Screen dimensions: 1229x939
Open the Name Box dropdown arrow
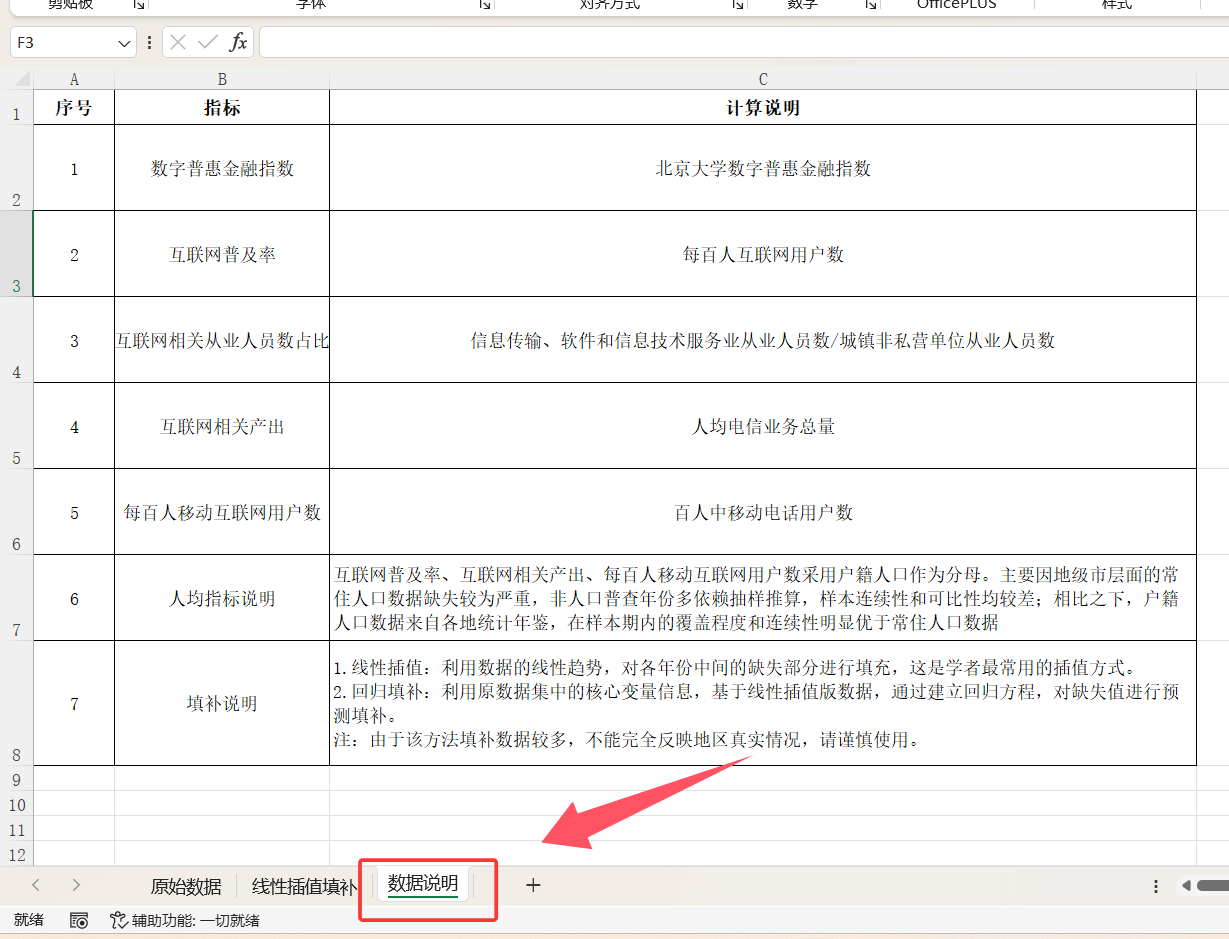click(124, 43)
